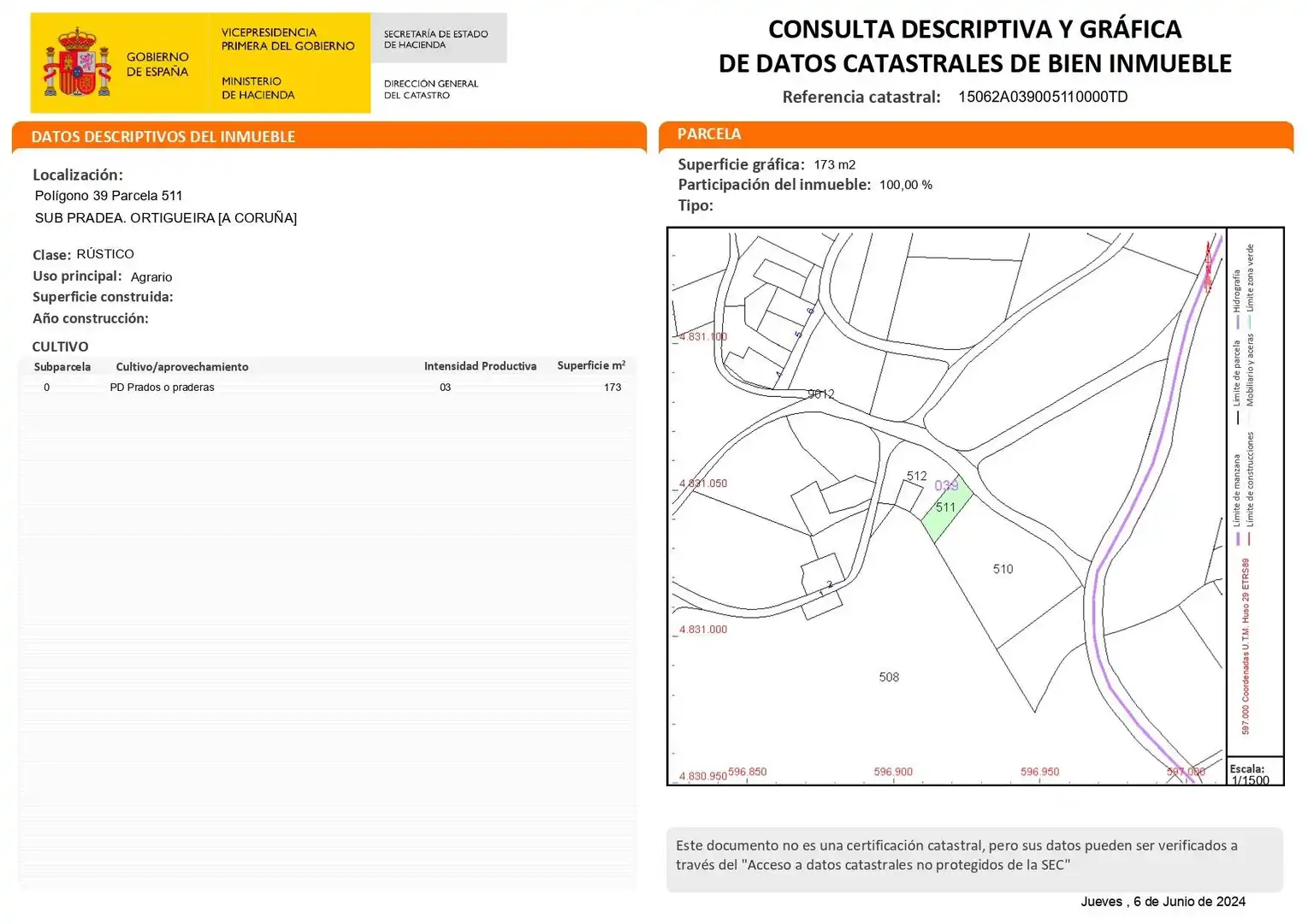
Task: Click the 'Cultivo/aprovechamiento' column header
Action: pyautogui.click(x=182, y=367)
